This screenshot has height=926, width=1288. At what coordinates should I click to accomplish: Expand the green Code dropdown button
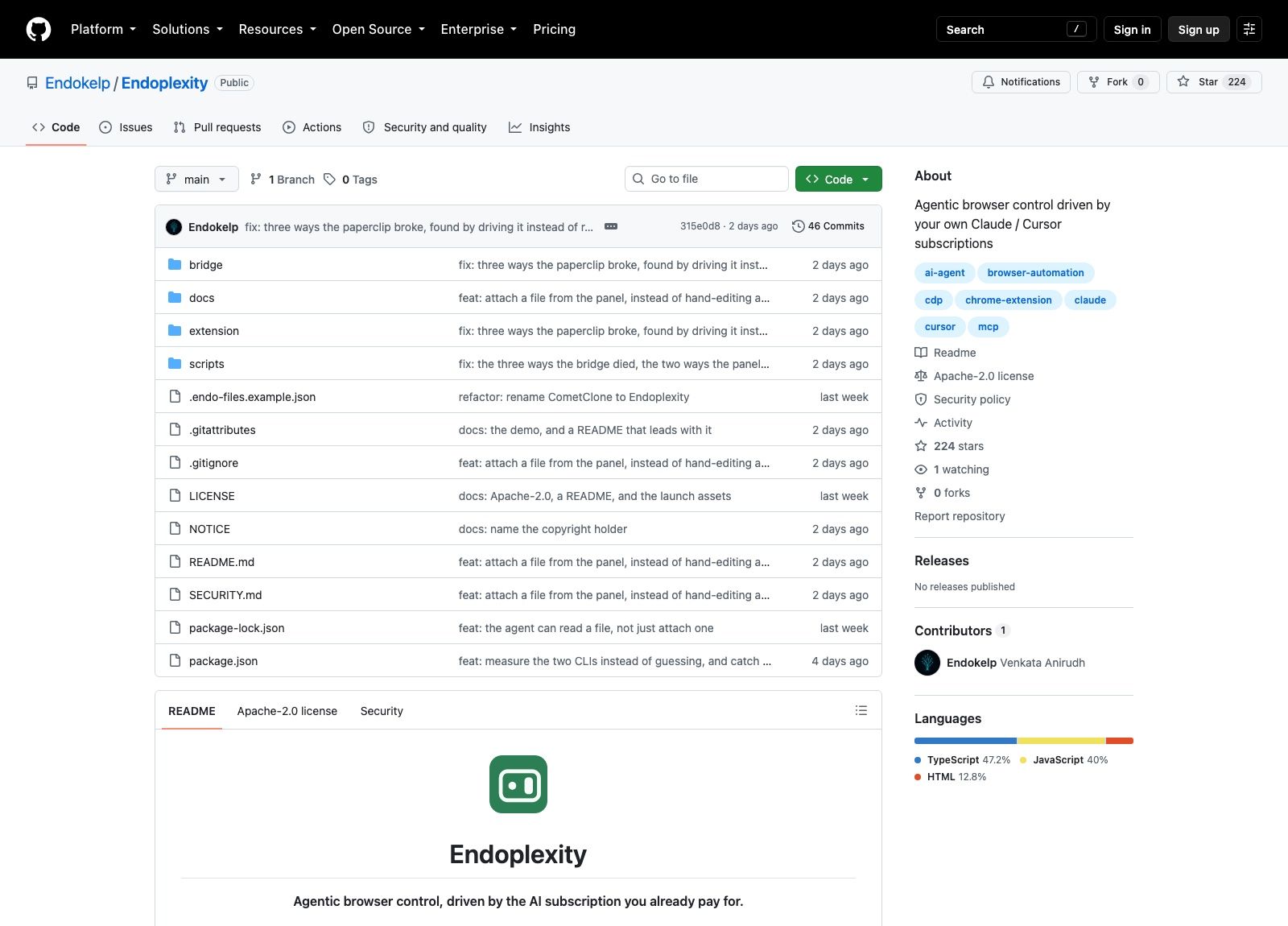[x=839, y=179]
